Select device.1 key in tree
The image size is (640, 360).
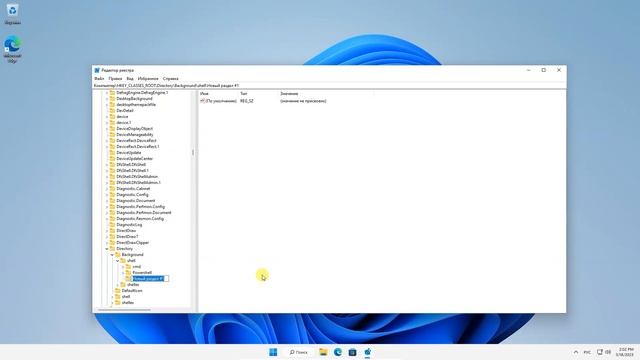tap(123, 122)
